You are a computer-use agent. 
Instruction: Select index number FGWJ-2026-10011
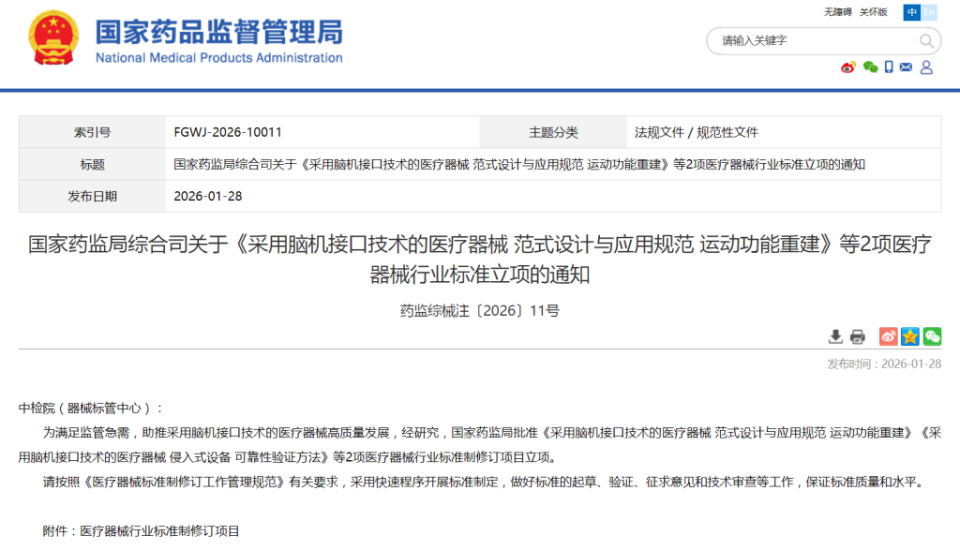[x=228, y=132]
